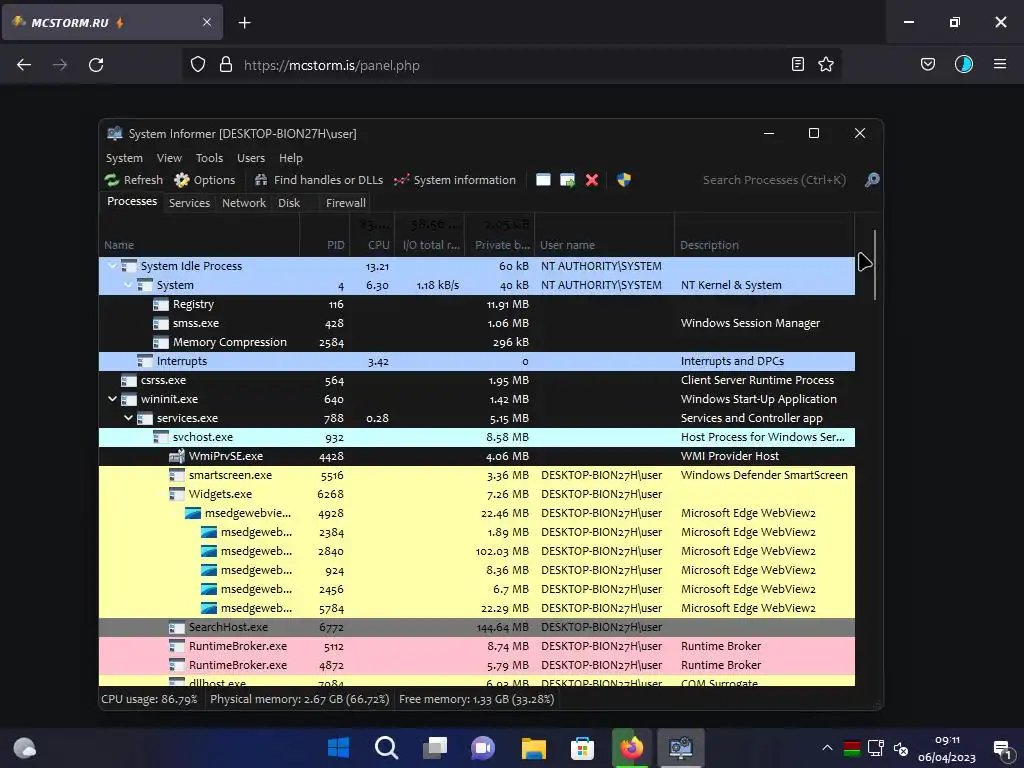Select the Memory Compression row

[477, 342]
